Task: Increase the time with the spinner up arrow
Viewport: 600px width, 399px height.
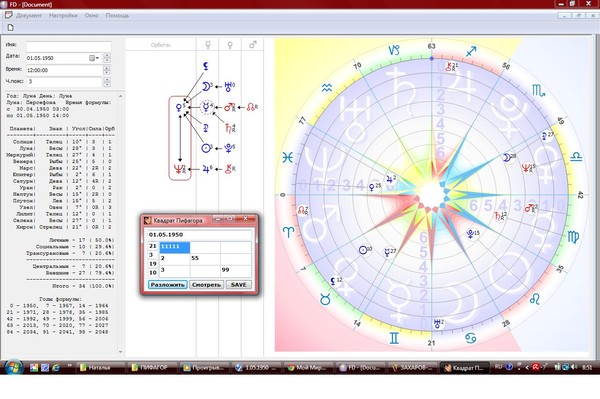Action: [107, 68]
